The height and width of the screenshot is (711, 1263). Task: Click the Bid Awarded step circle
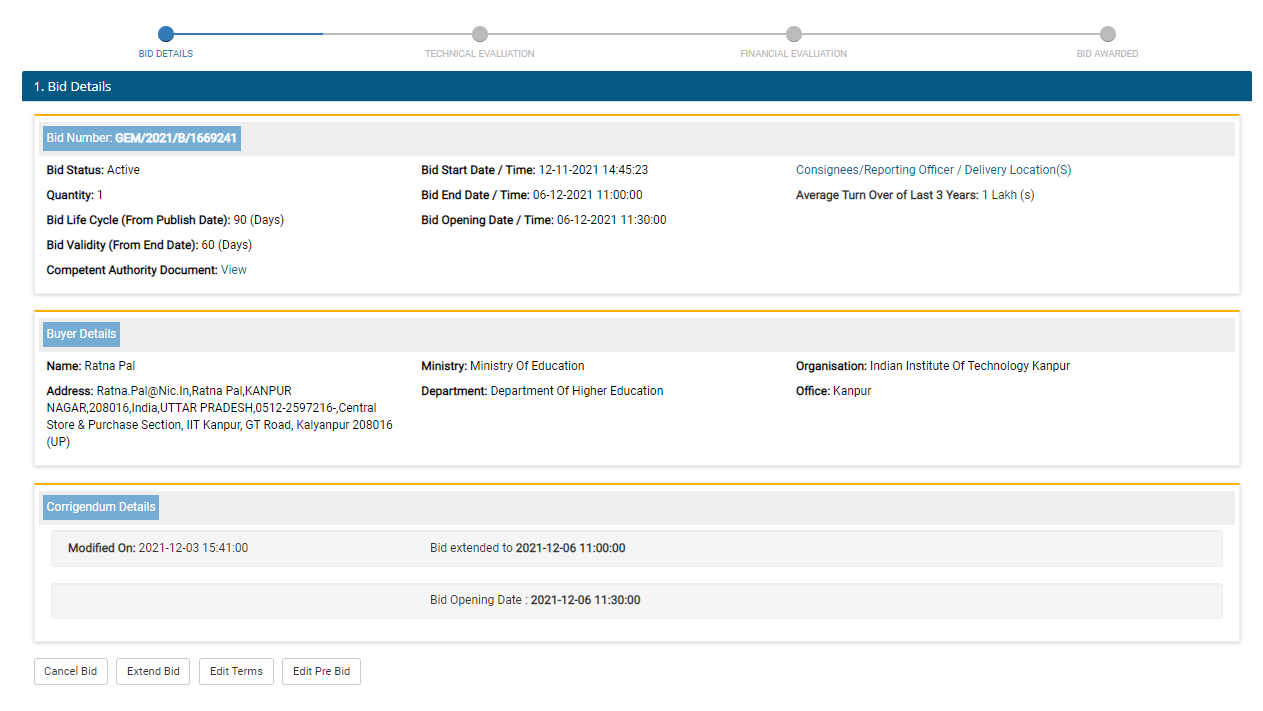click(1107, 34)
